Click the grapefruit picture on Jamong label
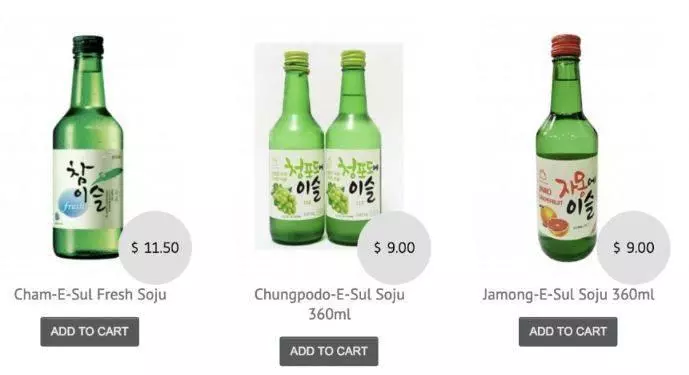Image resolution: width=689 pixels, height=375 pixels. (554, 221)
